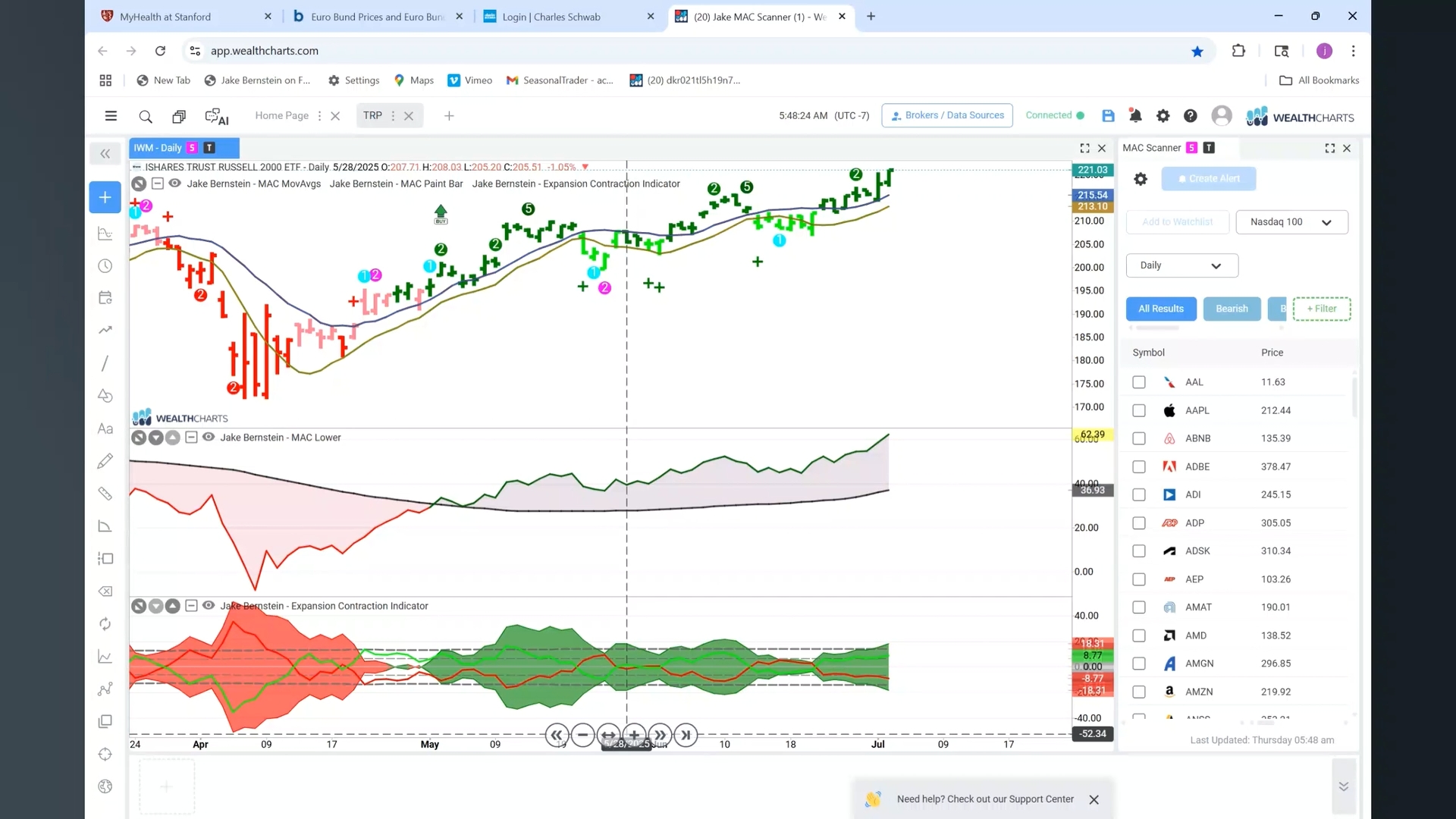This screenshot has width=1456, height=819.
Task: Click Brokers / Data Sources button
Action: 947,115
